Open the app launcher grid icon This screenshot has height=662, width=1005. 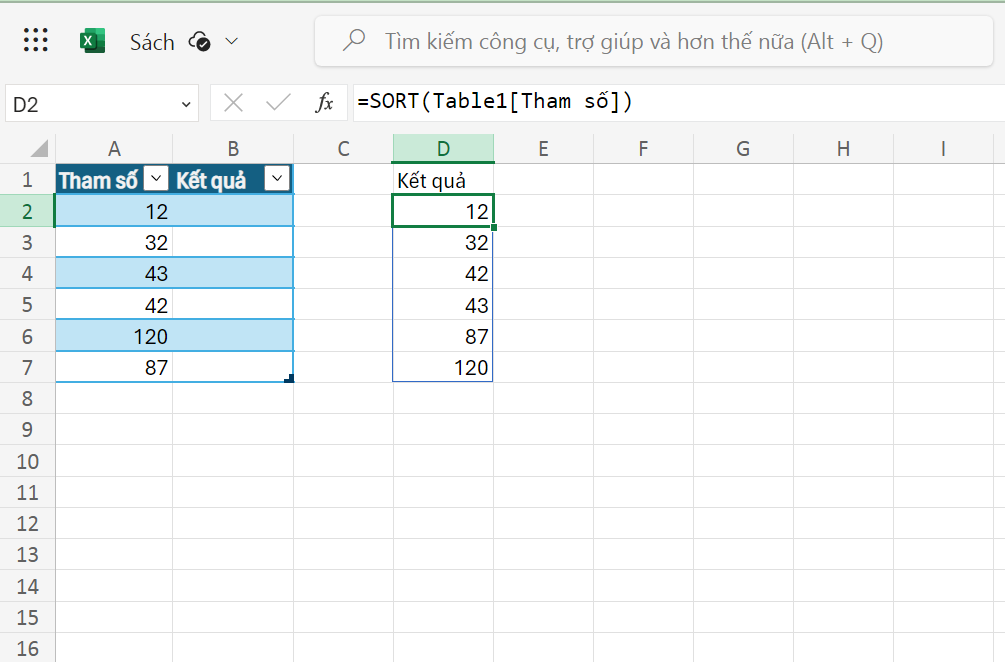pos(36,40)
